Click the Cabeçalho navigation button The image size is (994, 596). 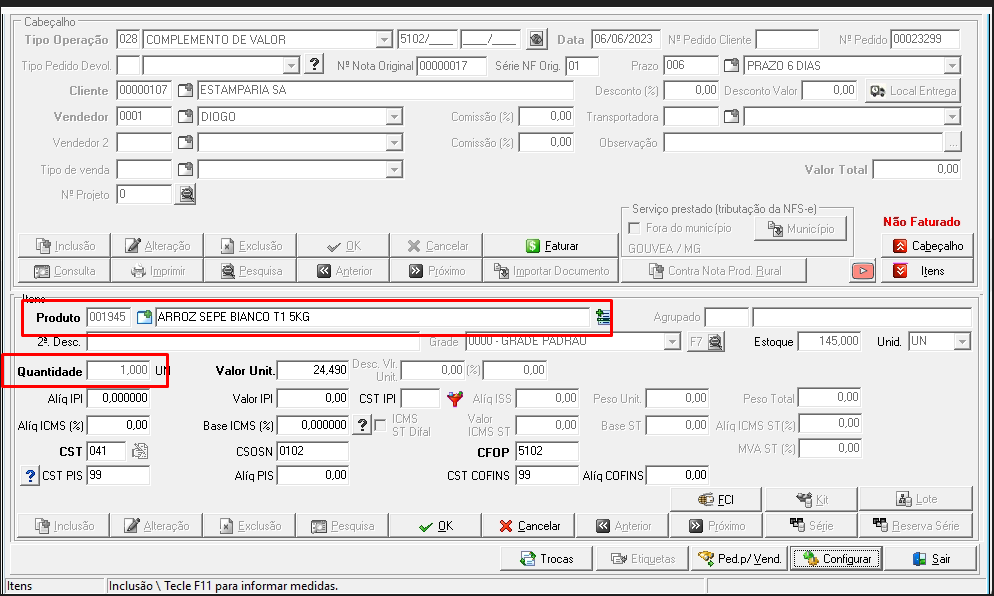pos(927,245)
